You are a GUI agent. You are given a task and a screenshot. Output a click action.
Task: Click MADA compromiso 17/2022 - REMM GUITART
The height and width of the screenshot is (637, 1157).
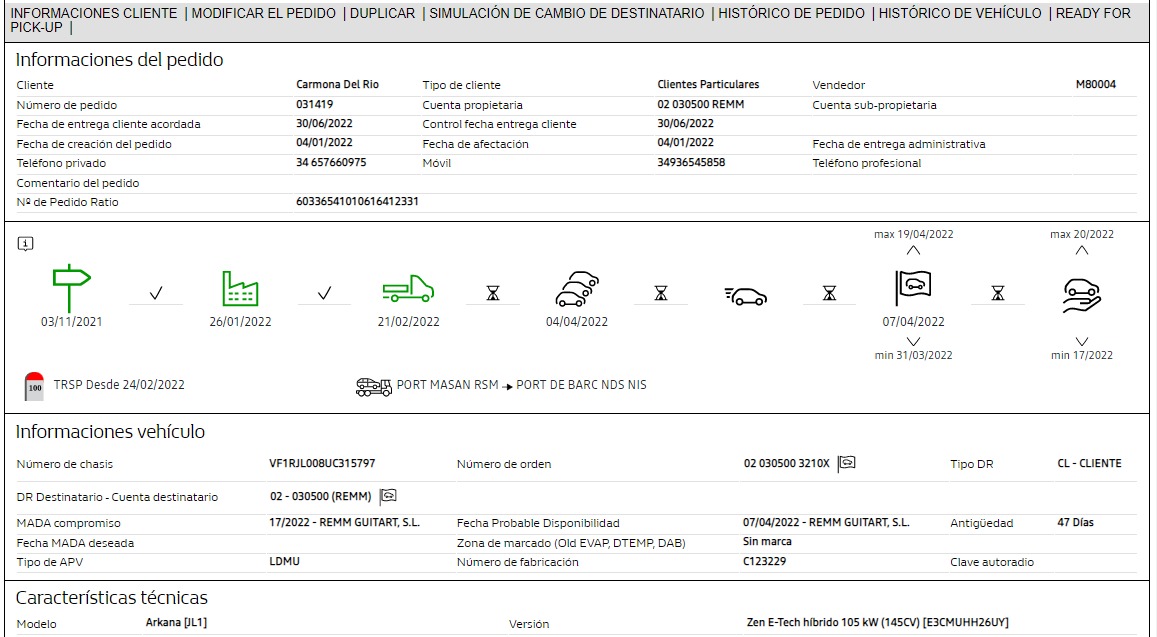point(345,522)
